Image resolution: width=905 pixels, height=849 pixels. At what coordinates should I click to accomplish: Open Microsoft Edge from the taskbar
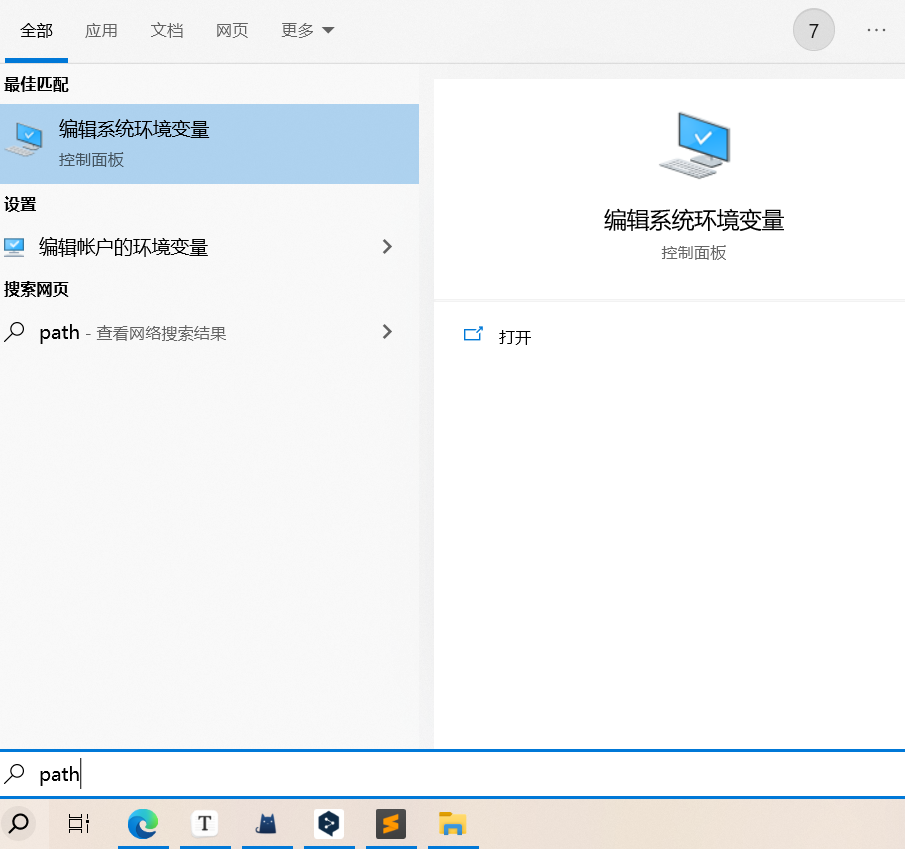[x=143, y=824]
